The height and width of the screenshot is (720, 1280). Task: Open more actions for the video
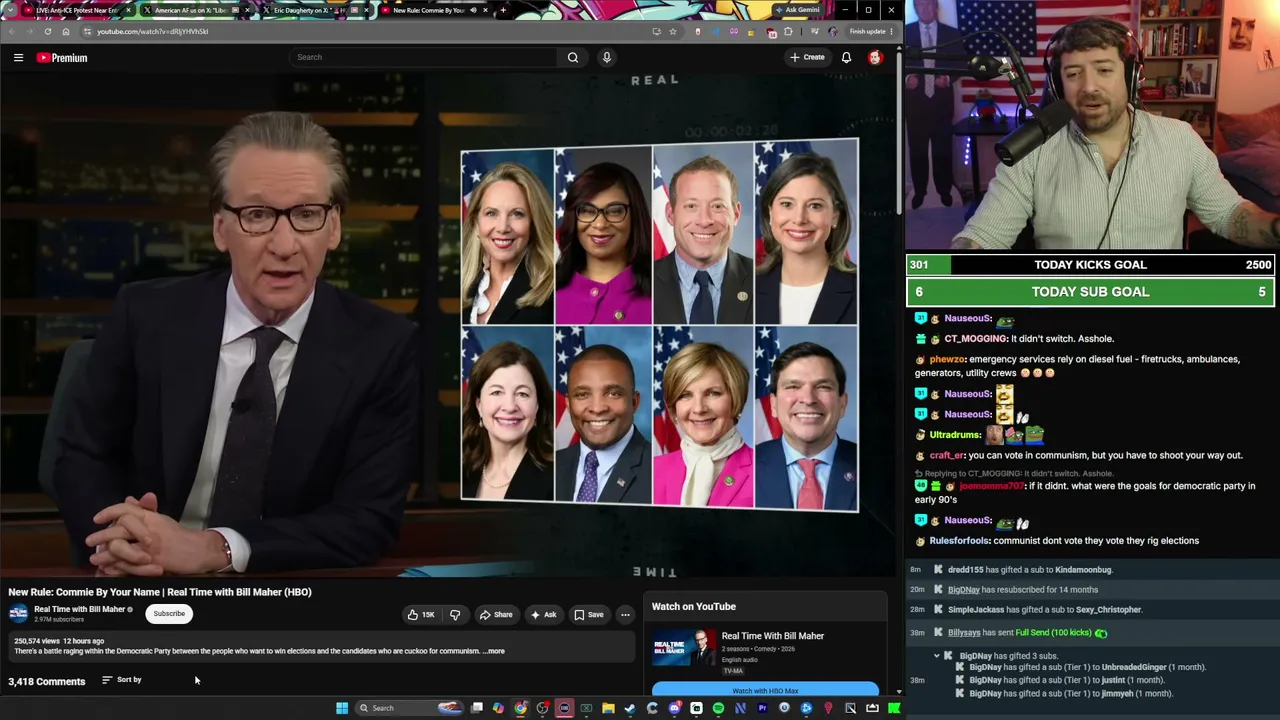pyautogui.click(x=625, y=615)
